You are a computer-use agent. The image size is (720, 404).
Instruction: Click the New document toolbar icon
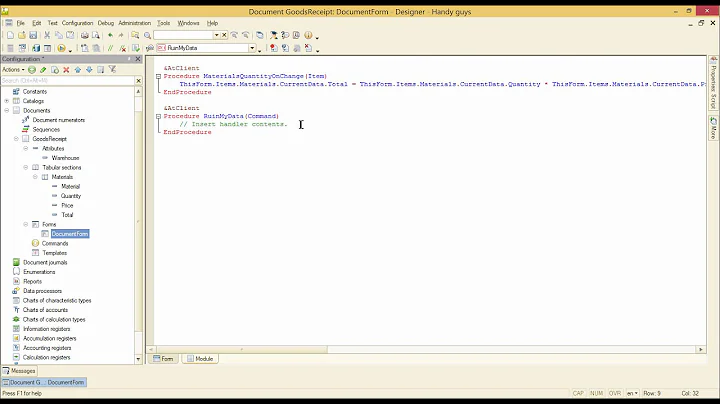(x=10, y=35)
